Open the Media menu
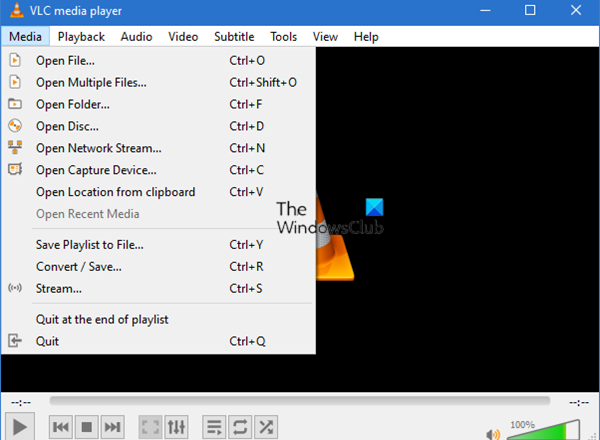 coord(25,36)
